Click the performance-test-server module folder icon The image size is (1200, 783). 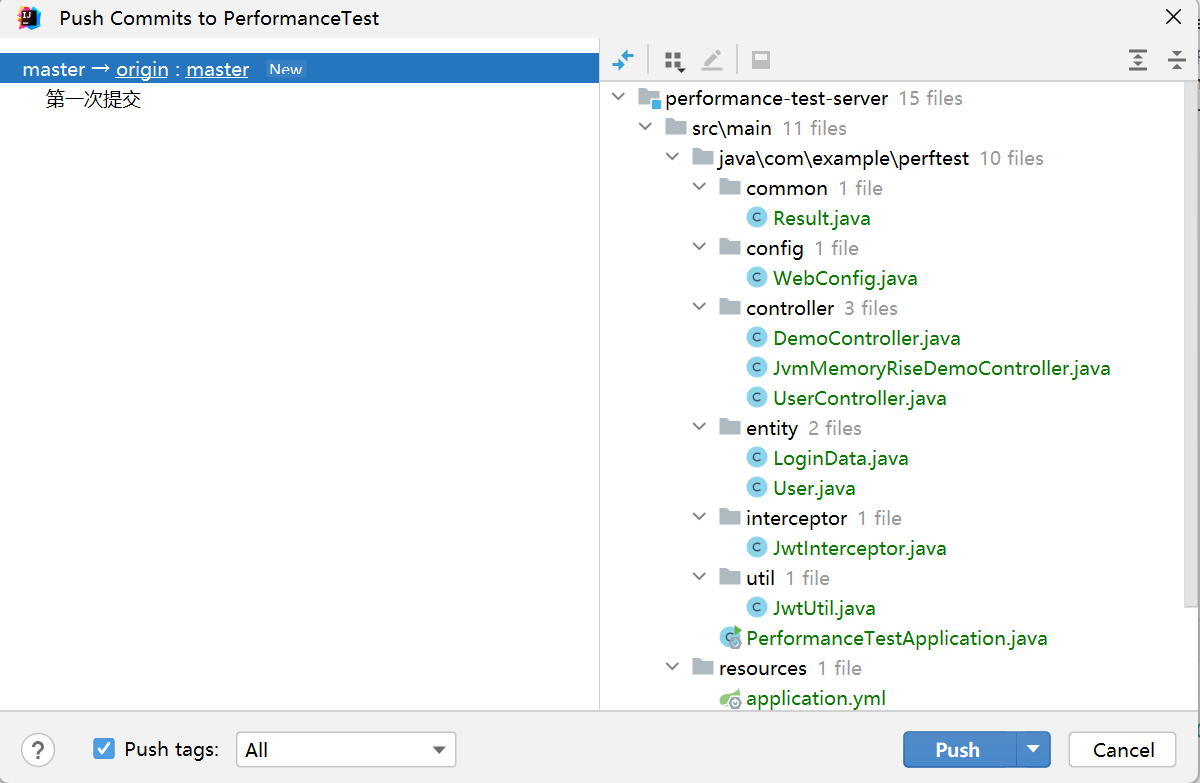click(650, 98)
